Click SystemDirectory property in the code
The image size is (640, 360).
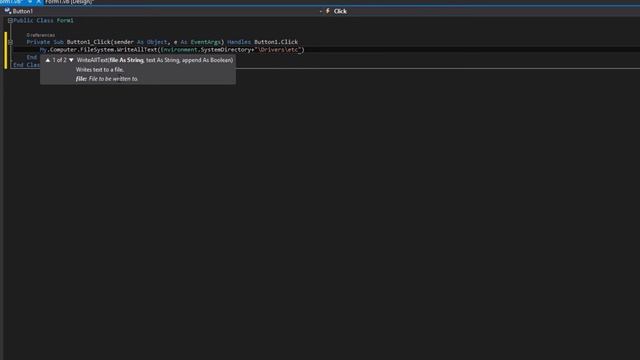226,50
